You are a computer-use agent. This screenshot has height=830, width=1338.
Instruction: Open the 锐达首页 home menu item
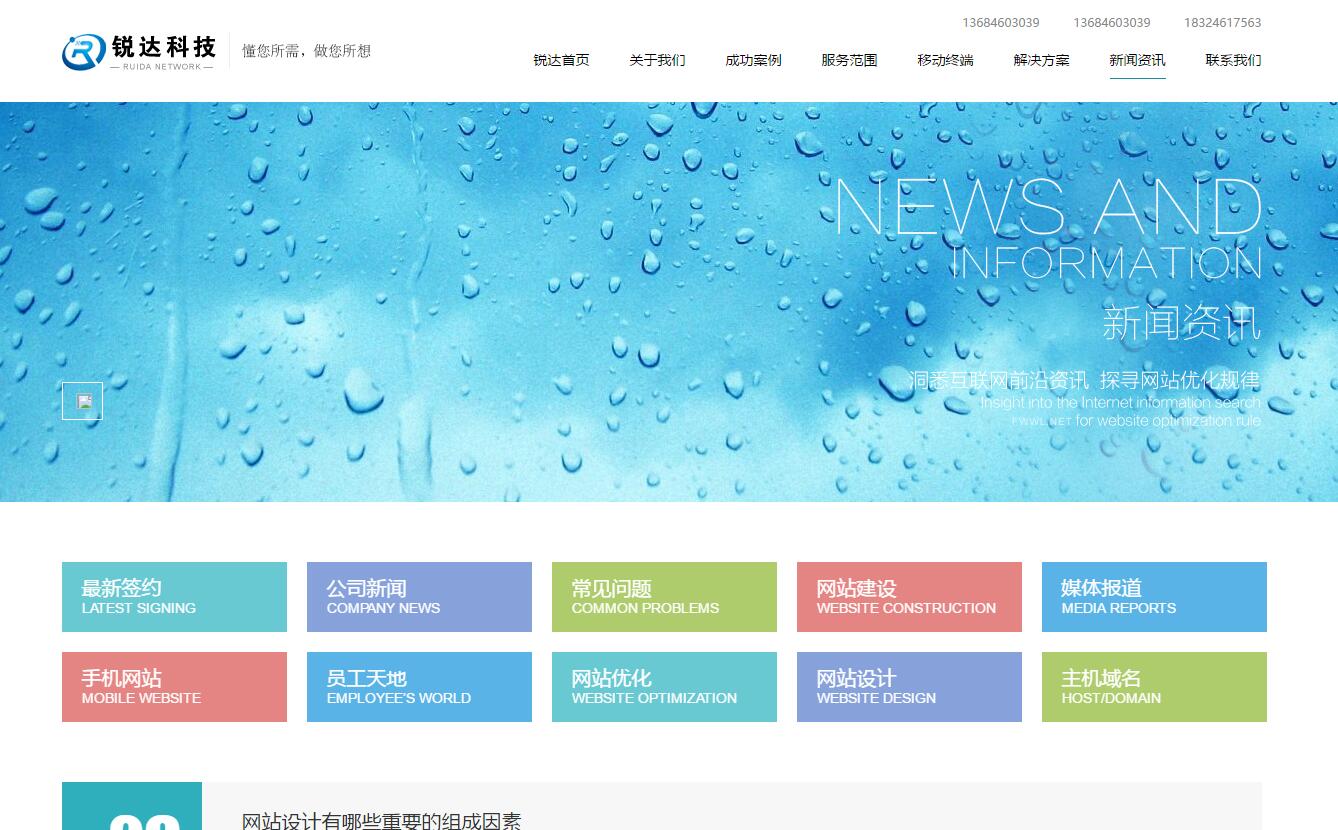(x=561, y=60)
